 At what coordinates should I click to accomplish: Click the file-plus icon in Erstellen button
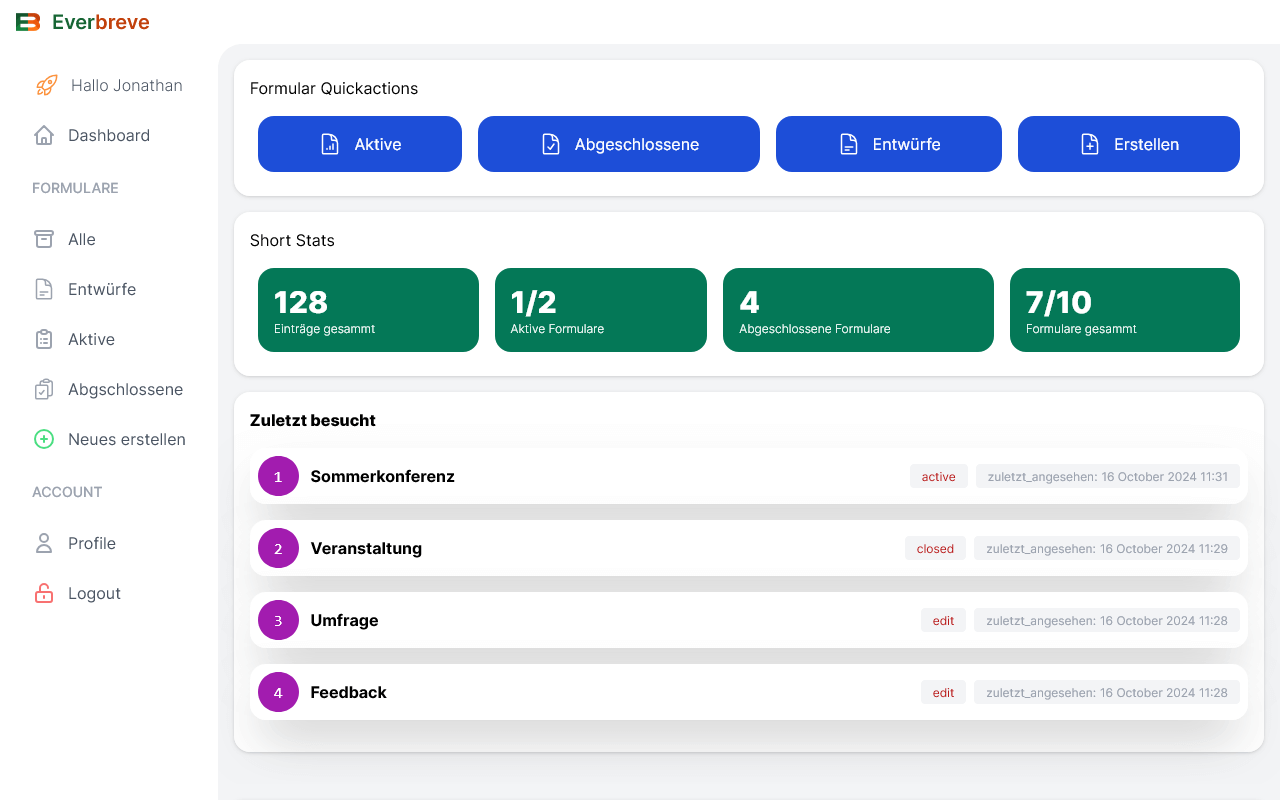click(1089, 144)
